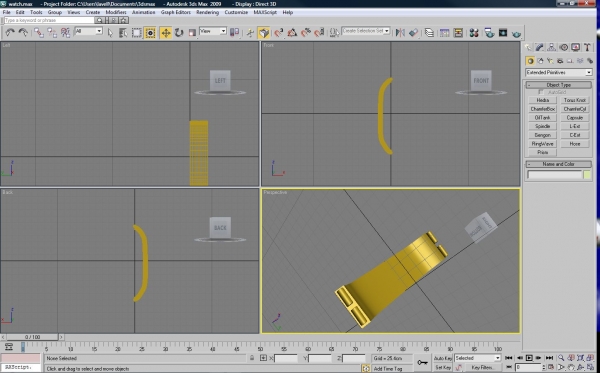
Task: Open the Create Selection Set dropdown
Action: coord(366,31)
